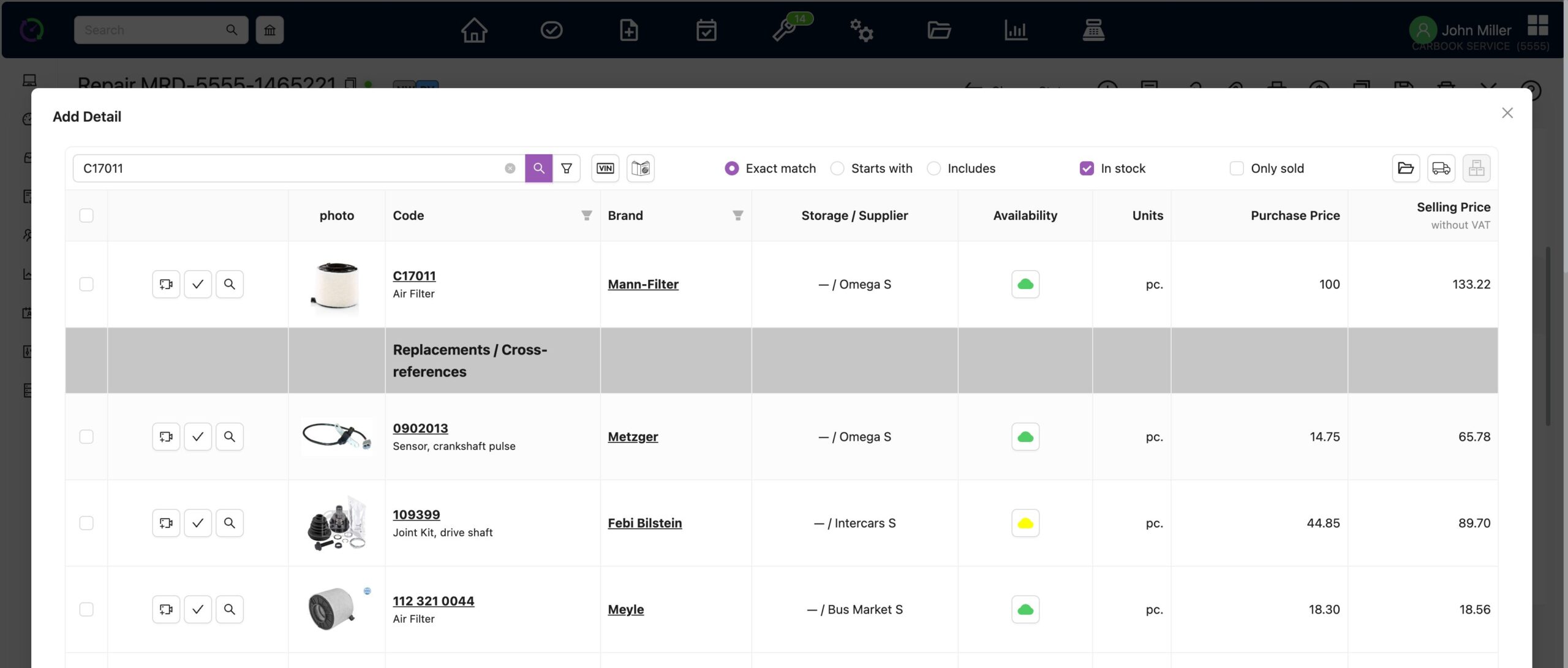The height and width of the screenshot is (668, 1568).
Task: Click magnifier in 112 321 0044 row
Action: 230,609
